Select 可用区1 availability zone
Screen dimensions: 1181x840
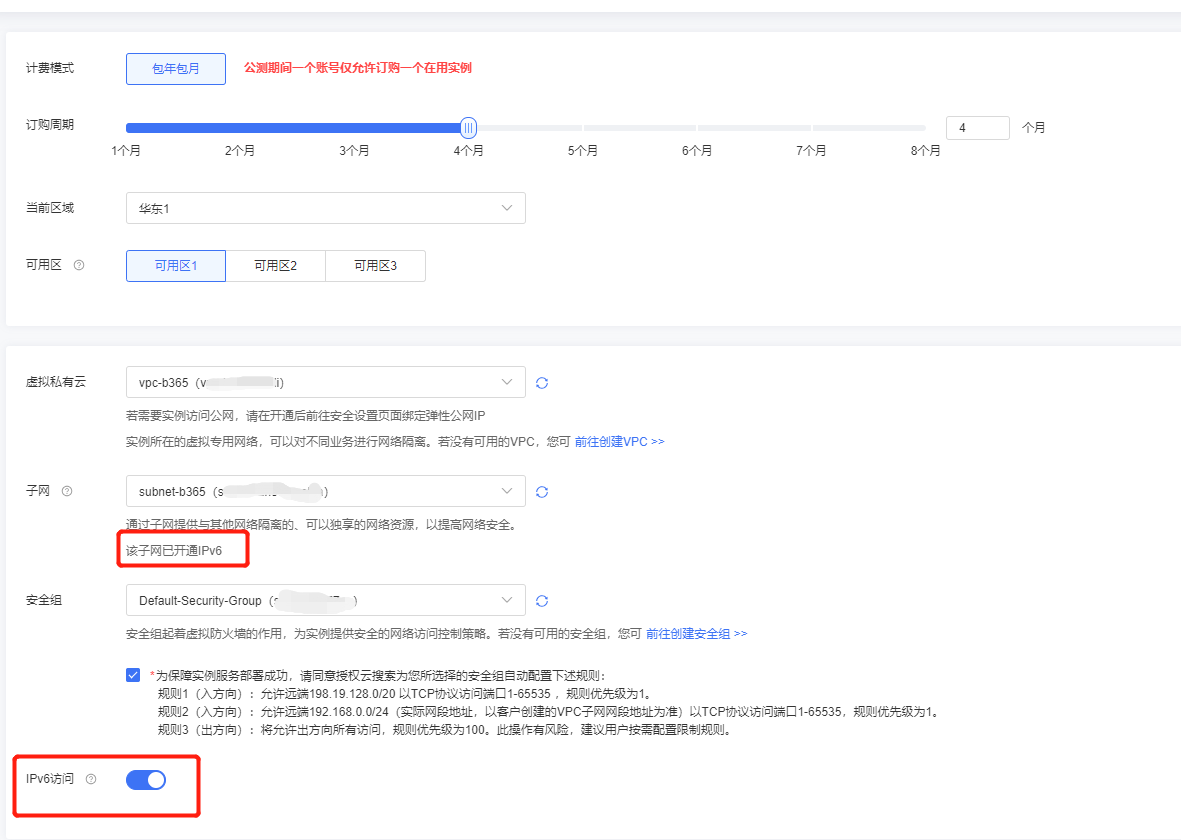176,266
